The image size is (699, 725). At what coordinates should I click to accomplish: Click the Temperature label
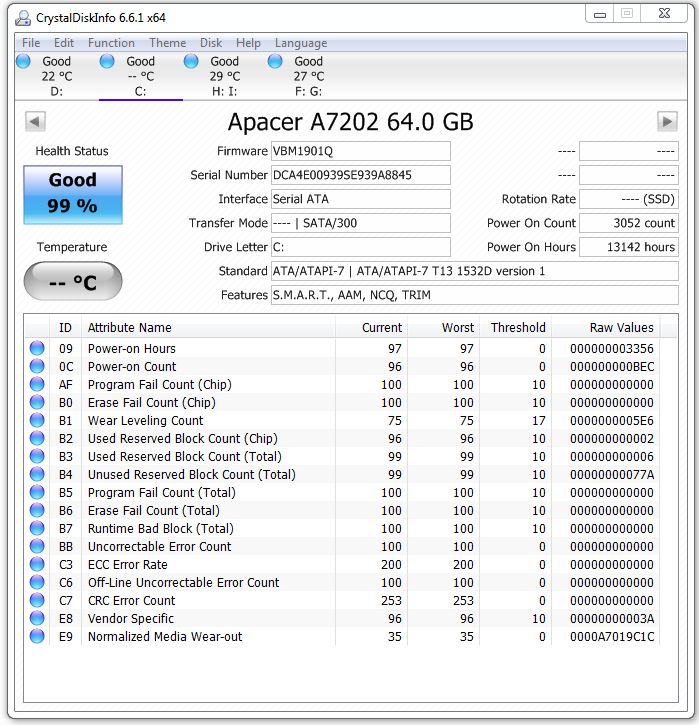(72, 247)
